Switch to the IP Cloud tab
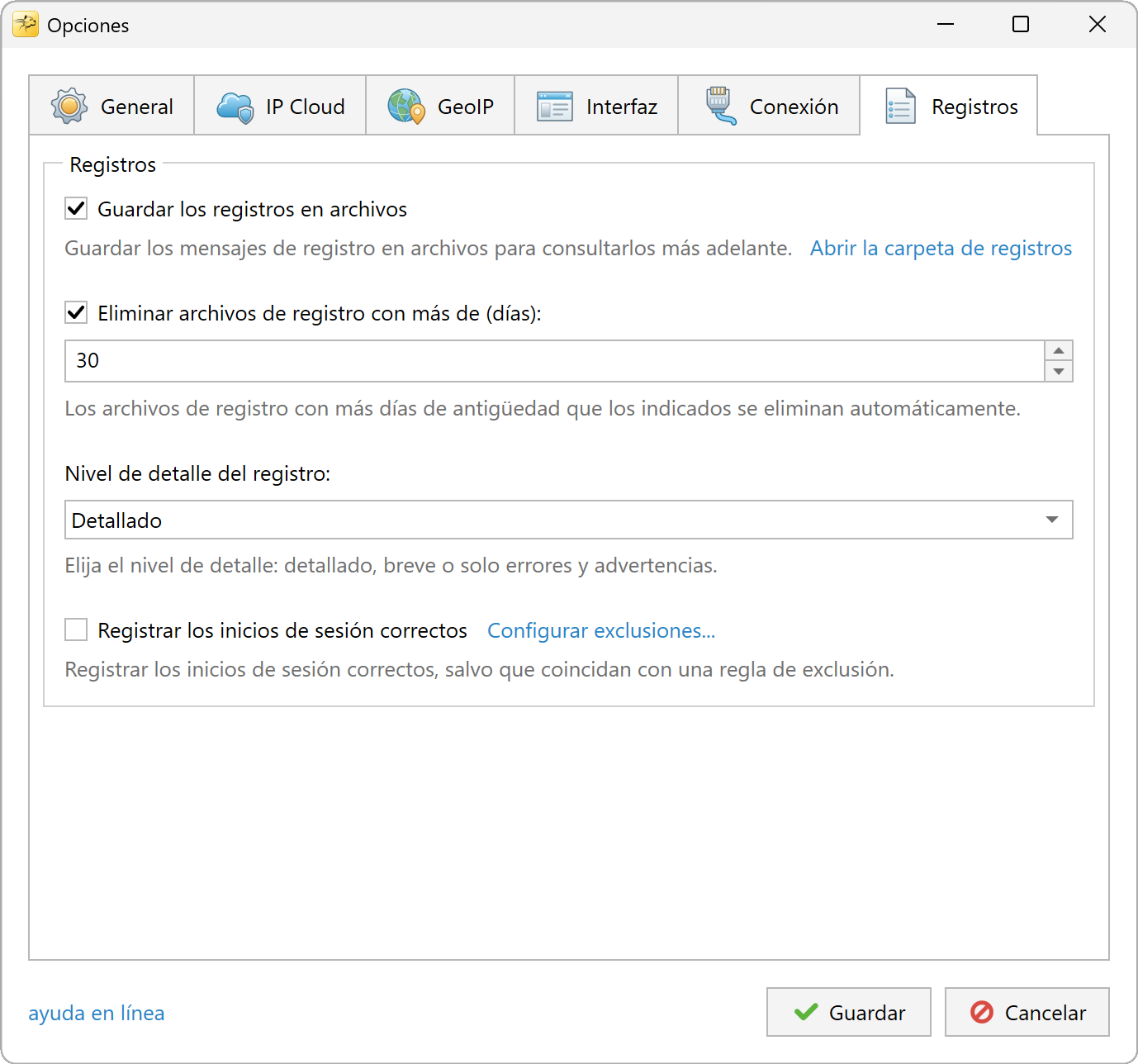The height and width of the screenshot is (1064, 1138). (x=280, y=105)
